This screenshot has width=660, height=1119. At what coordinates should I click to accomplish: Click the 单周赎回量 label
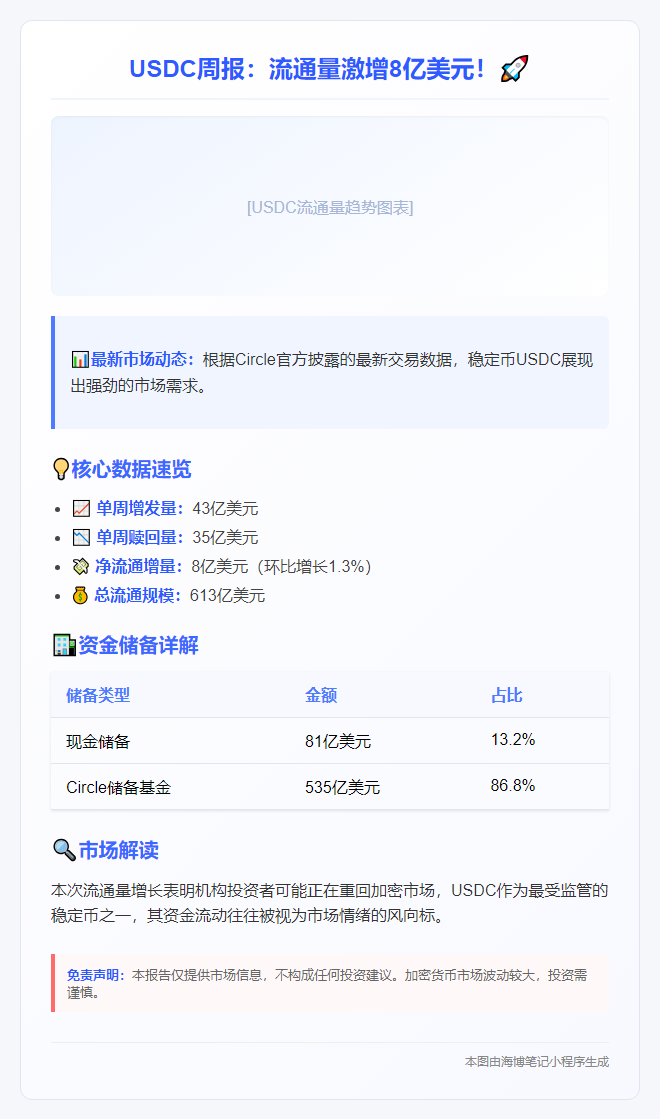(140, 537)
